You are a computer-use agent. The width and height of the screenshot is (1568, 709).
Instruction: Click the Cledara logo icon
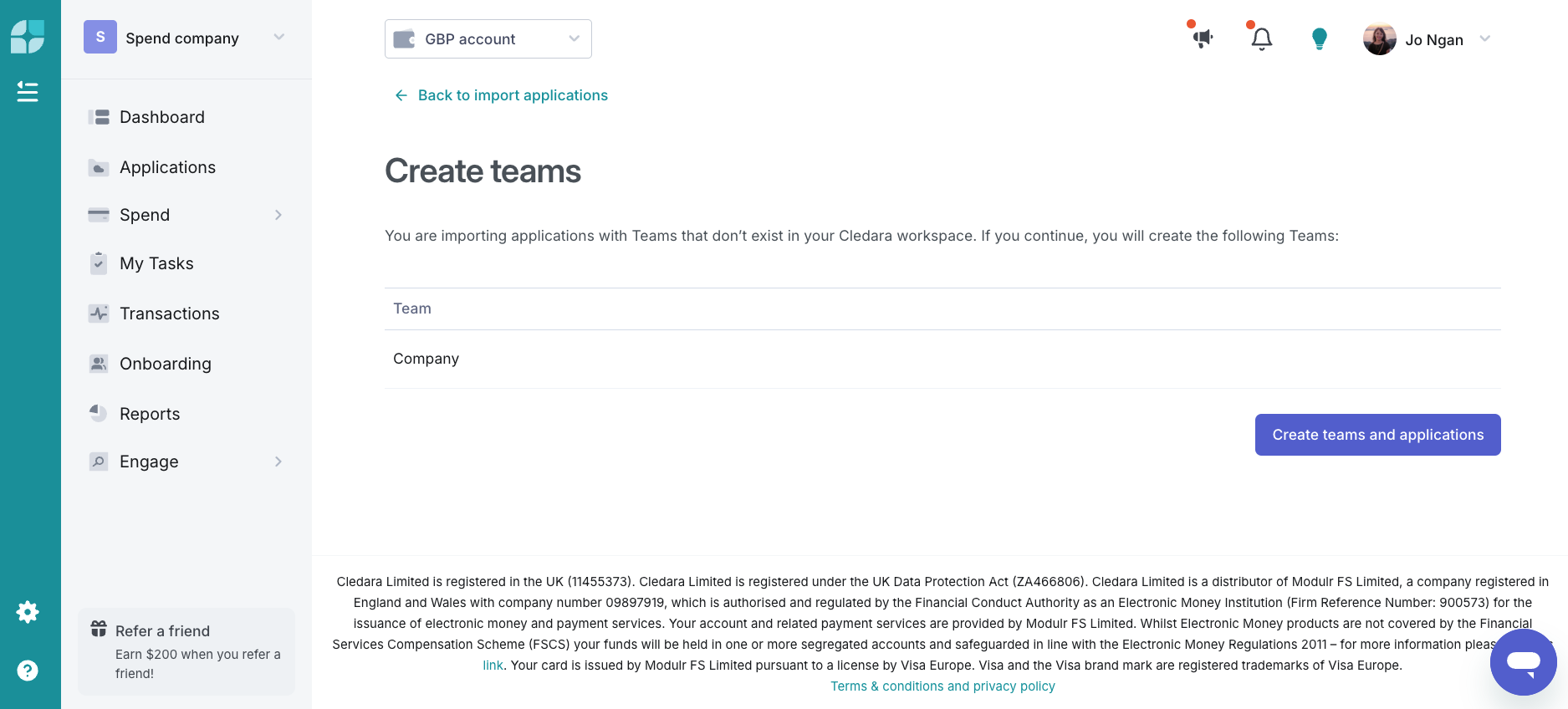point(28,37)
